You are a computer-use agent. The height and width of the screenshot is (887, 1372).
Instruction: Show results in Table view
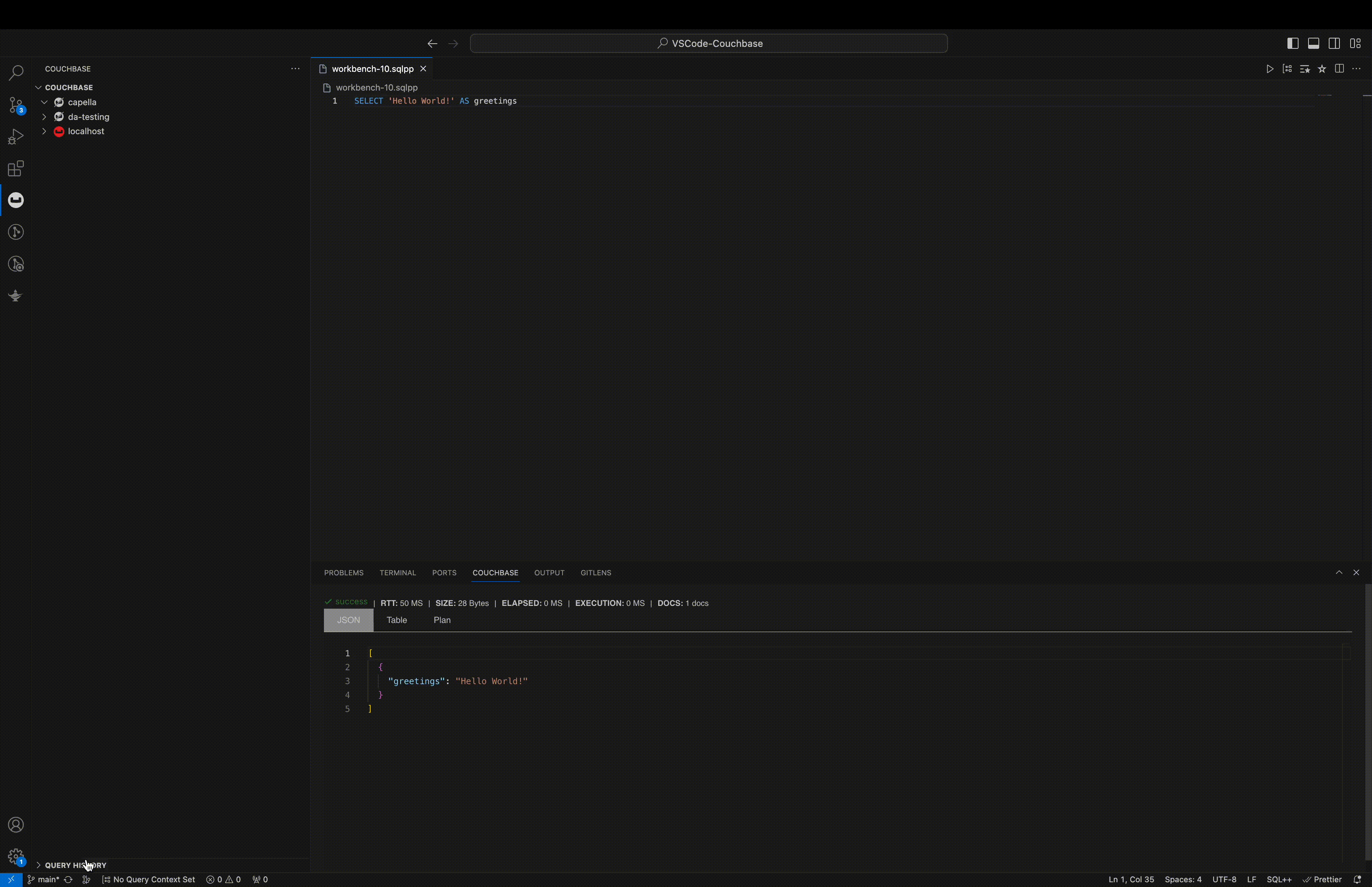[x=397, y=620]
